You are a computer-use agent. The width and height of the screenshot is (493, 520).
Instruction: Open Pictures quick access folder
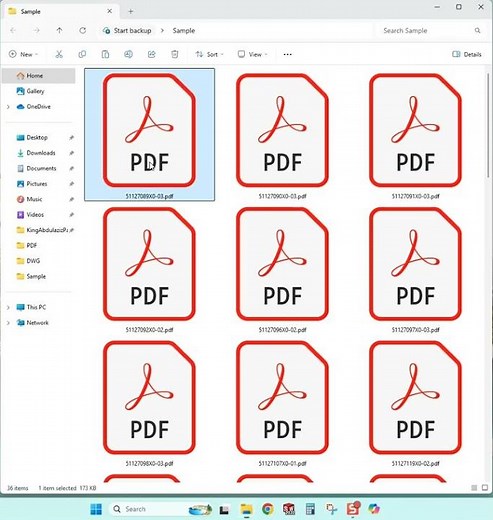tap(32, 184)
